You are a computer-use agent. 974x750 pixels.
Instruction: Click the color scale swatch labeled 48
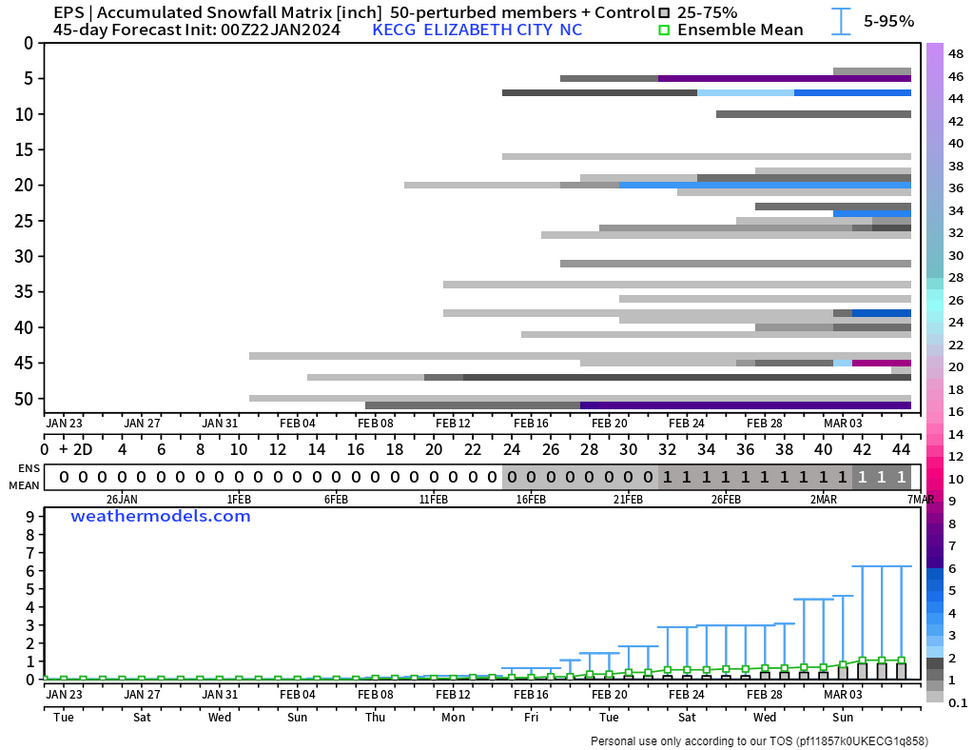[933, 54]
